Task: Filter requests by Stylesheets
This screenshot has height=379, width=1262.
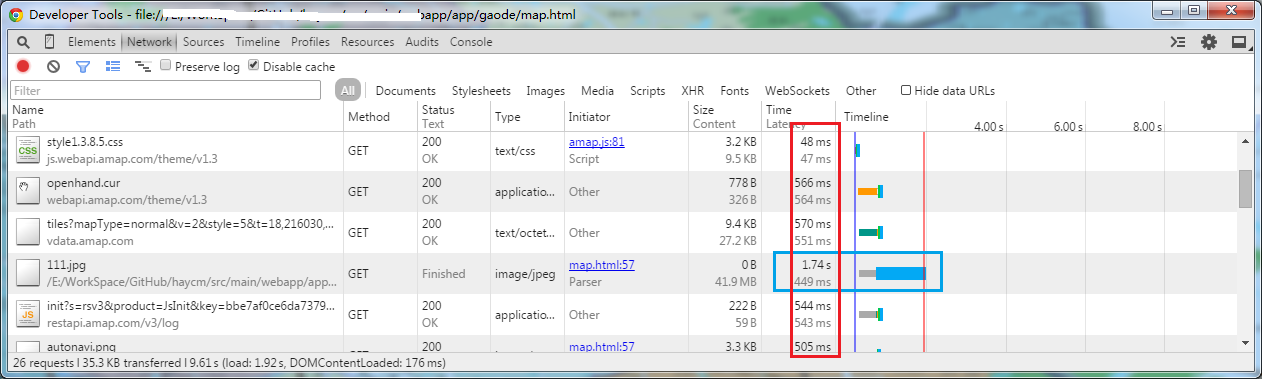Action: (481, 90)
